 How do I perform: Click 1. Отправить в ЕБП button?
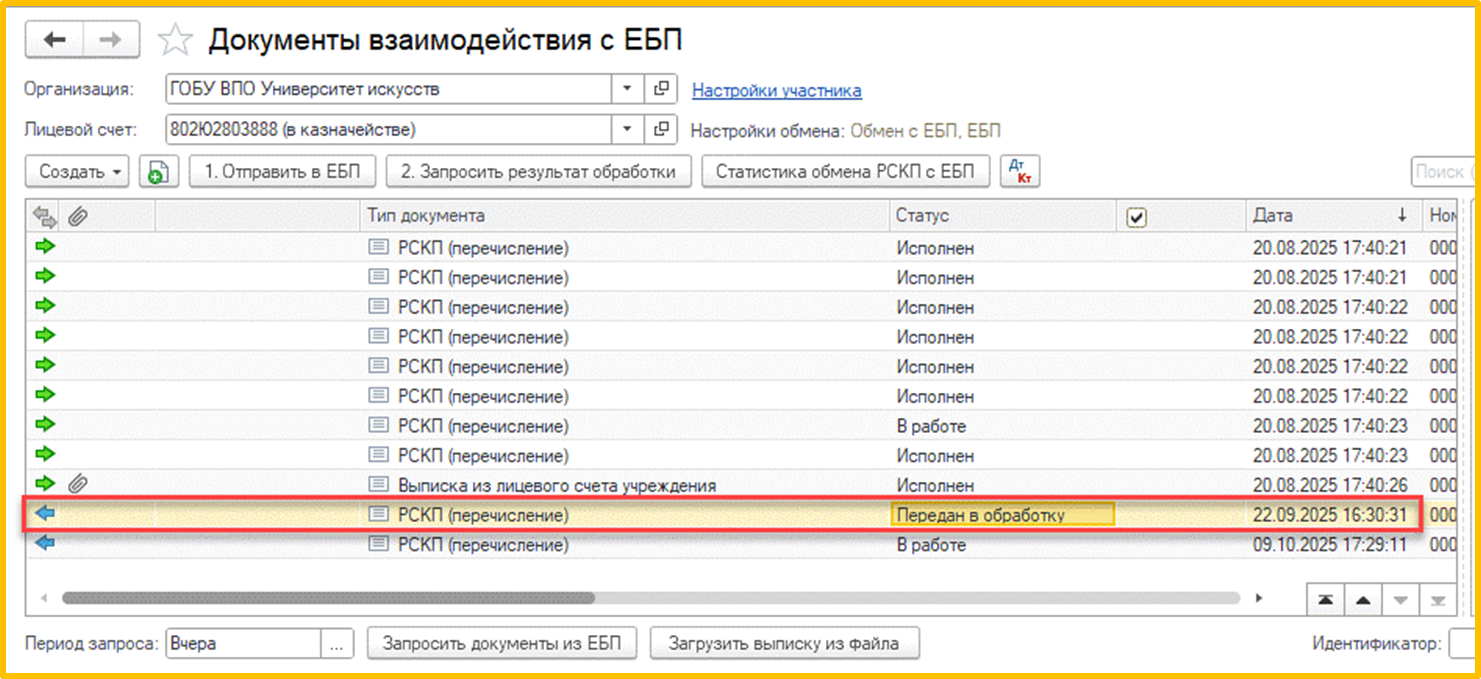(x=282, y=171)
